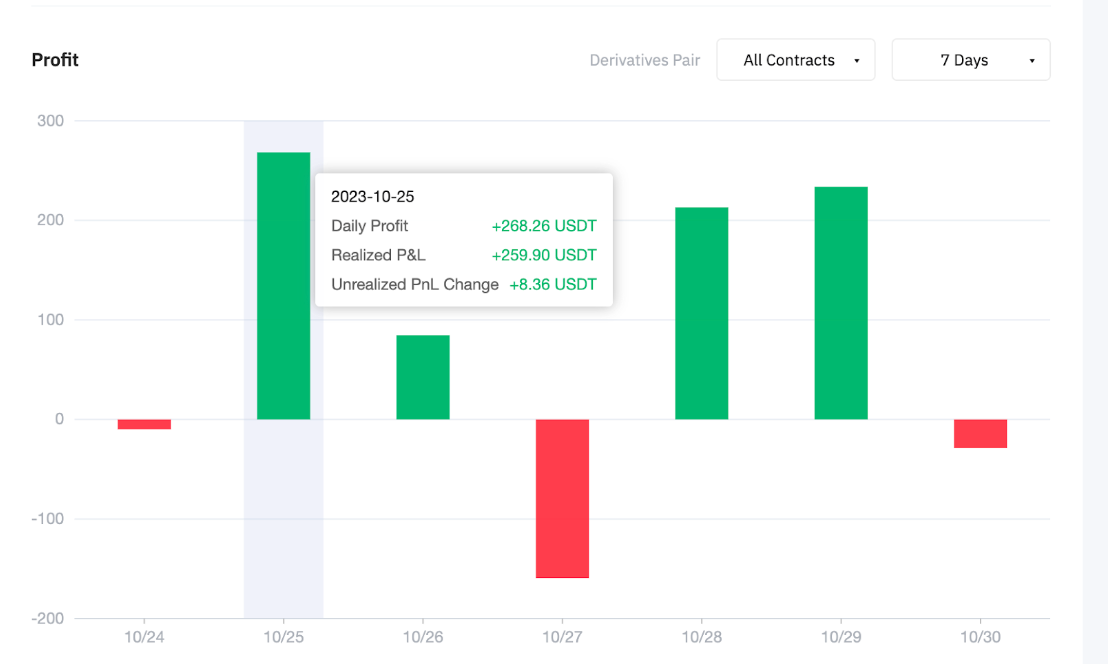Click the Derivatives Pair label
1116x664 pixels.
(645, 60)
